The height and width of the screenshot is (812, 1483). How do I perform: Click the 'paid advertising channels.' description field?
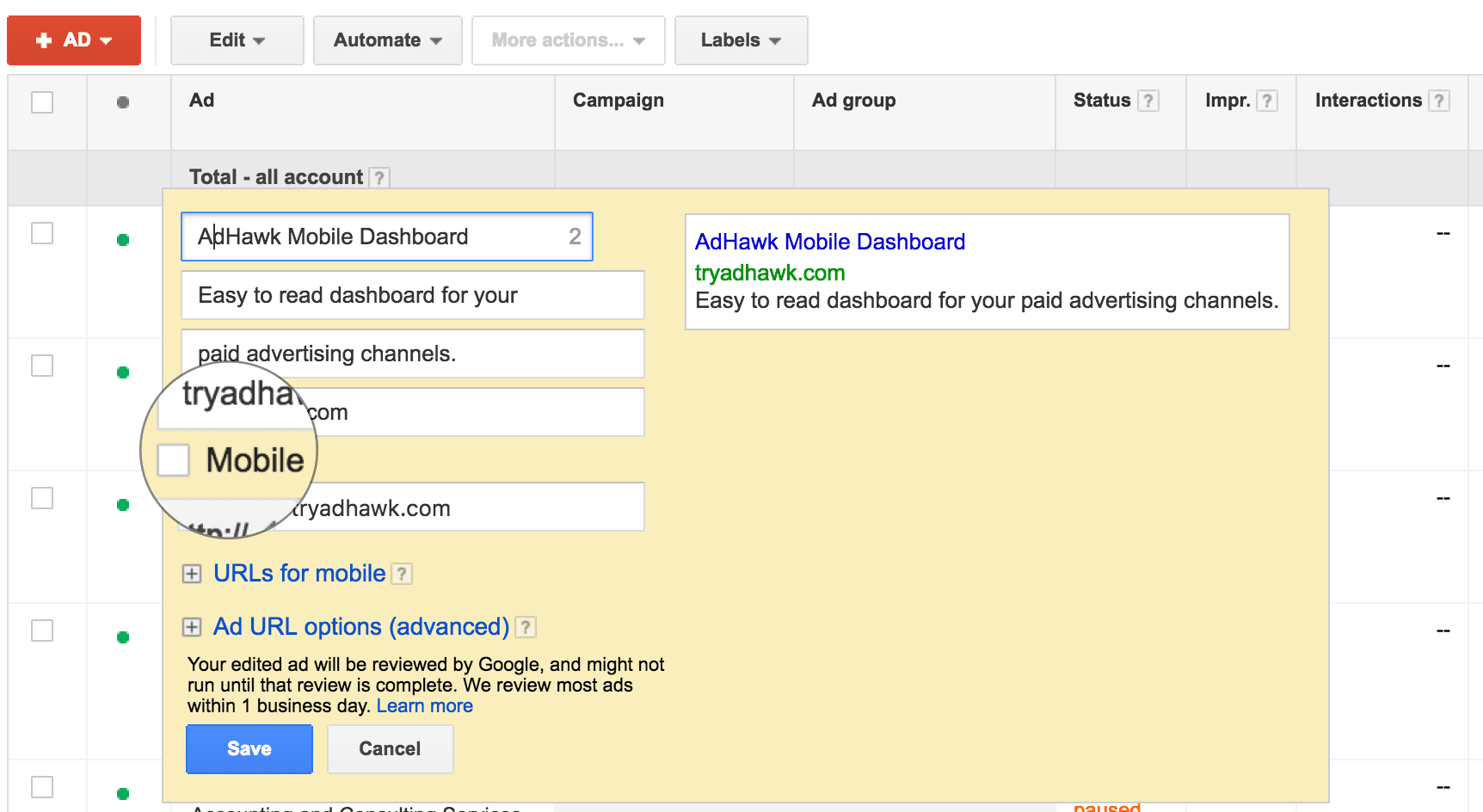pos(413,354)
